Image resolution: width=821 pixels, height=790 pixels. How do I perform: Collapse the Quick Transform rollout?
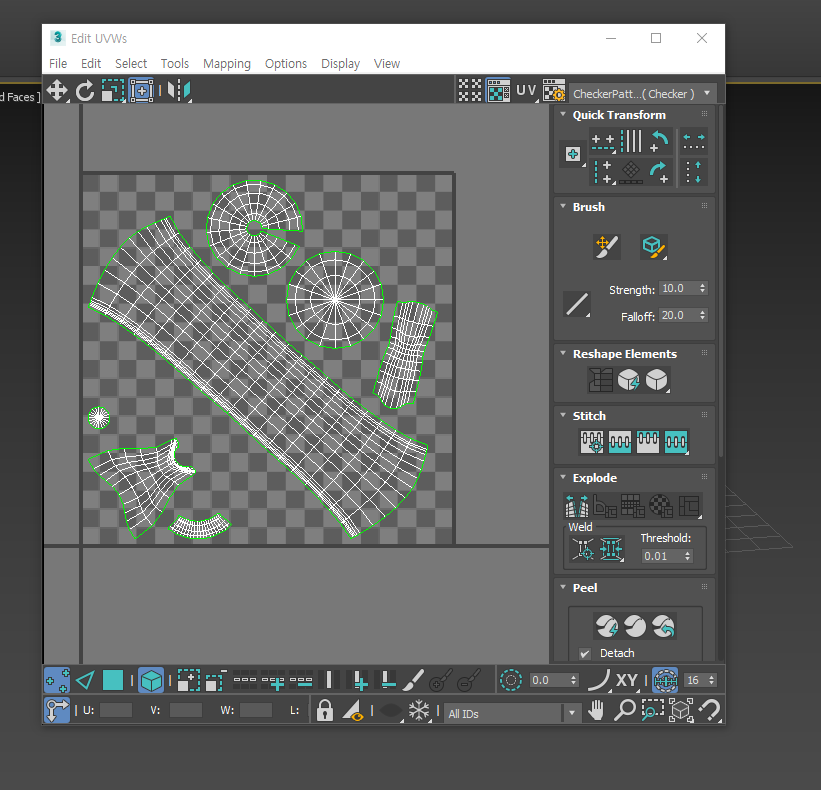(x=563, y=115)
